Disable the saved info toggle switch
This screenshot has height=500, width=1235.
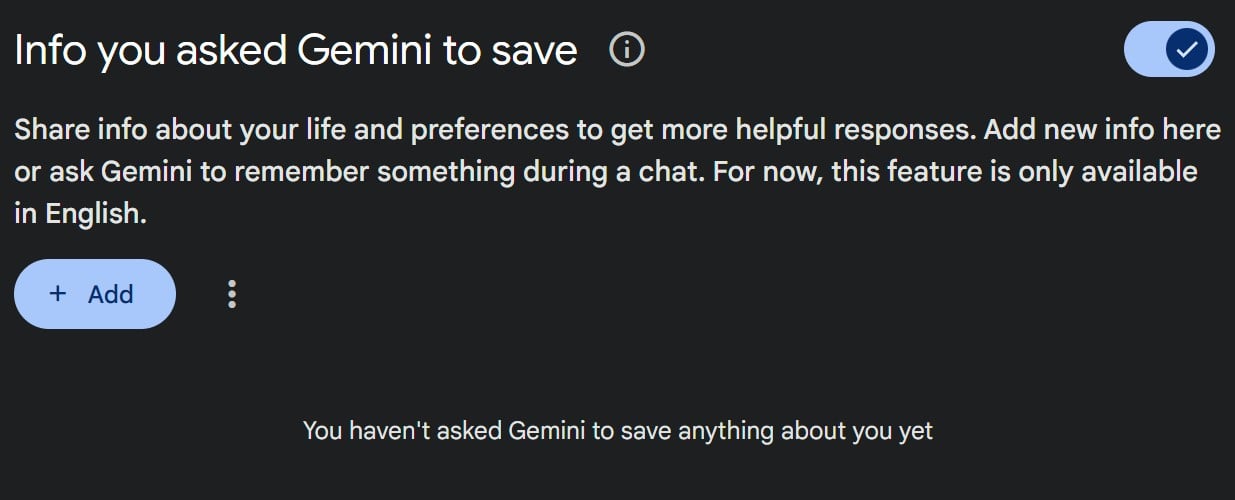pos(1169,49)
